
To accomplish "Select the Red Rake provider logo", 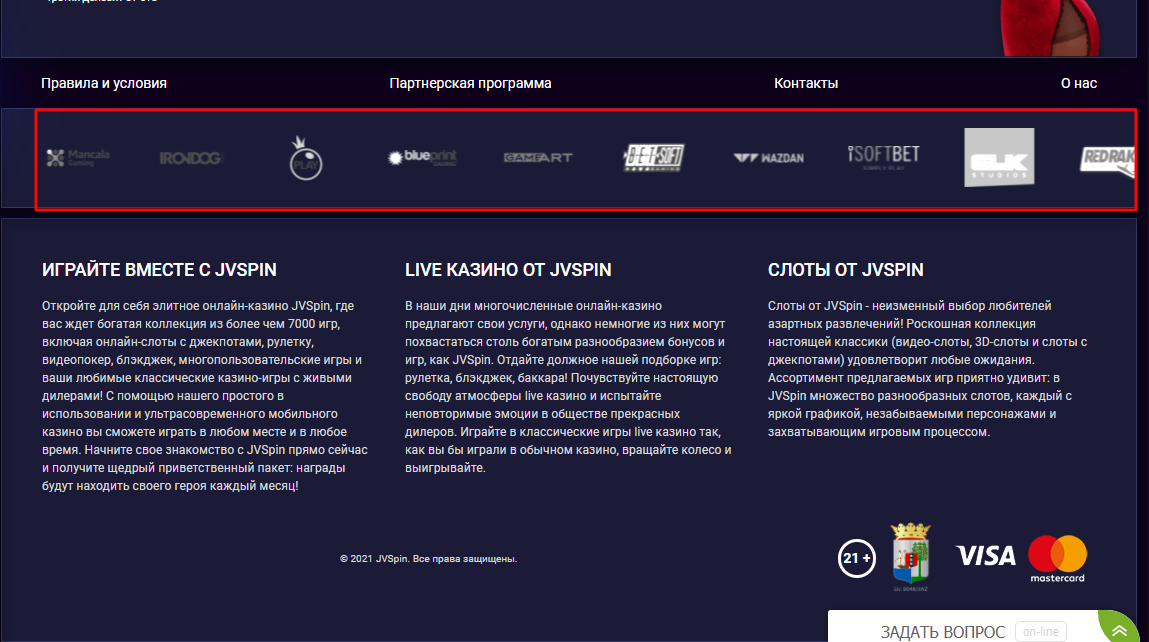I will click(x=1108, y=160).
